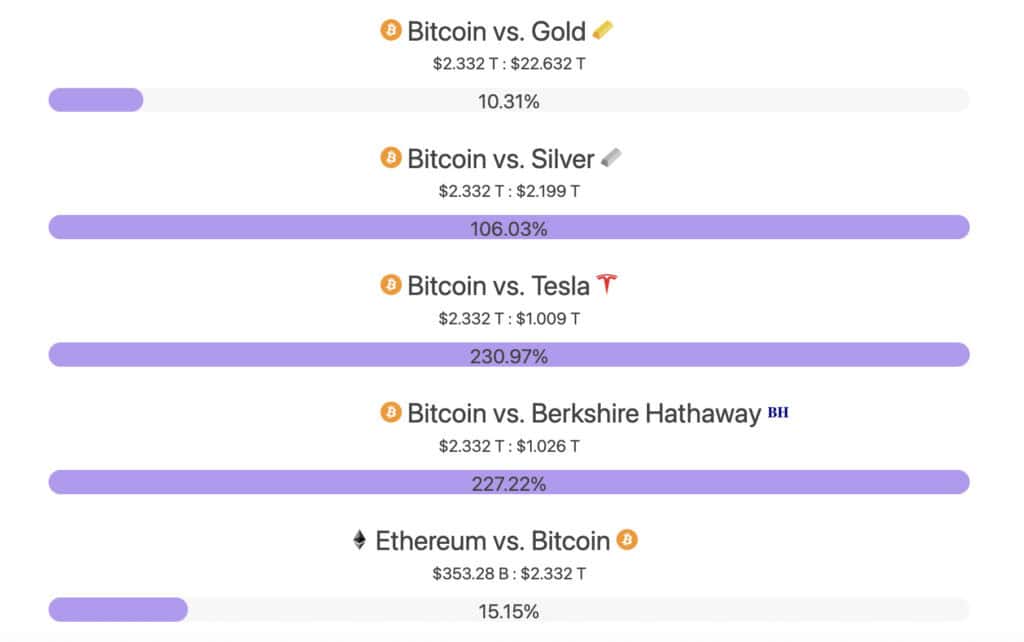Screen dimensions: 1024x642
Task: Open the Bitcoin vs. Gold heading
Action: 496,31
